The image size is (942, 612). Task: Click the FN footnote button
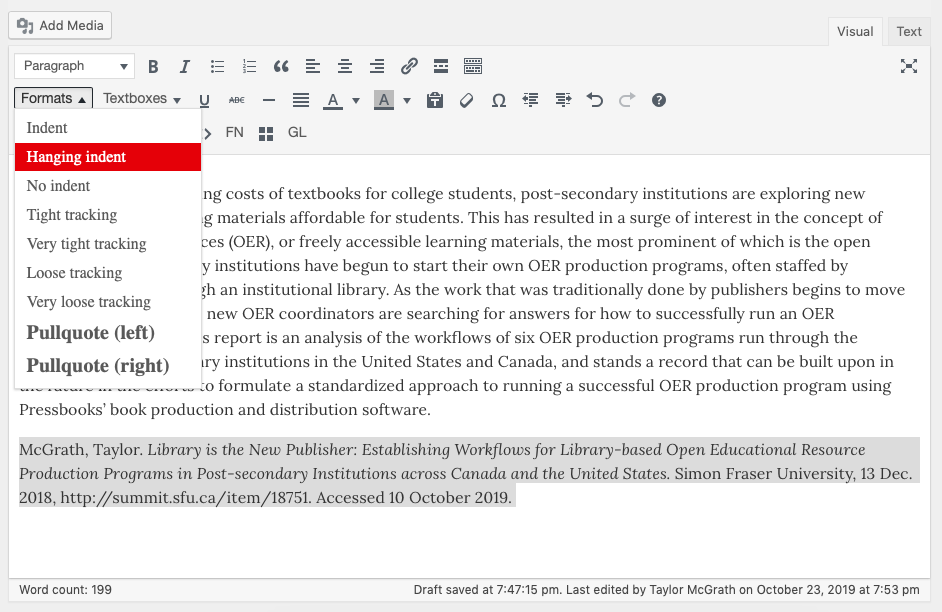tap(234, 133)
